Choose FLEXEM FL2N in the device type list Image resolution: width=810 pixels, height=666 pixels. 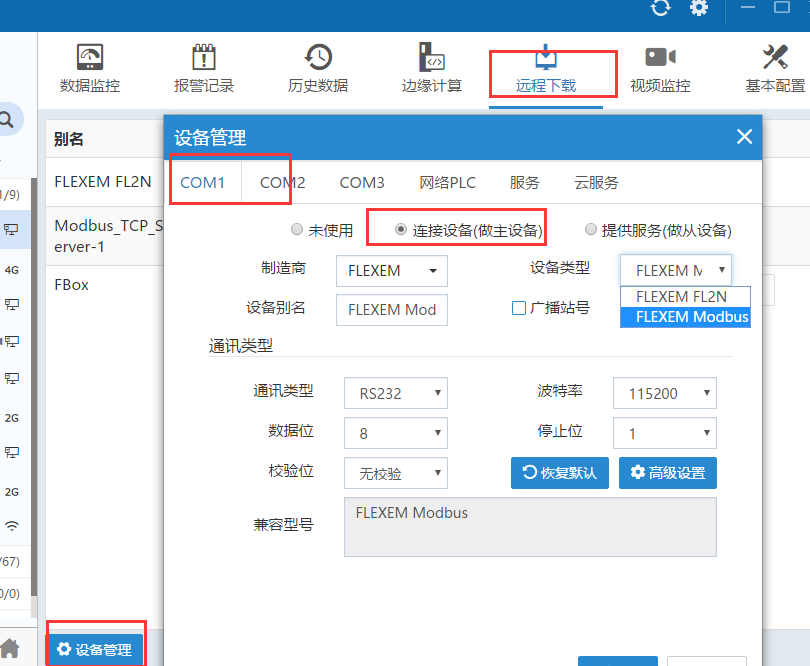(x=685, y=297)
